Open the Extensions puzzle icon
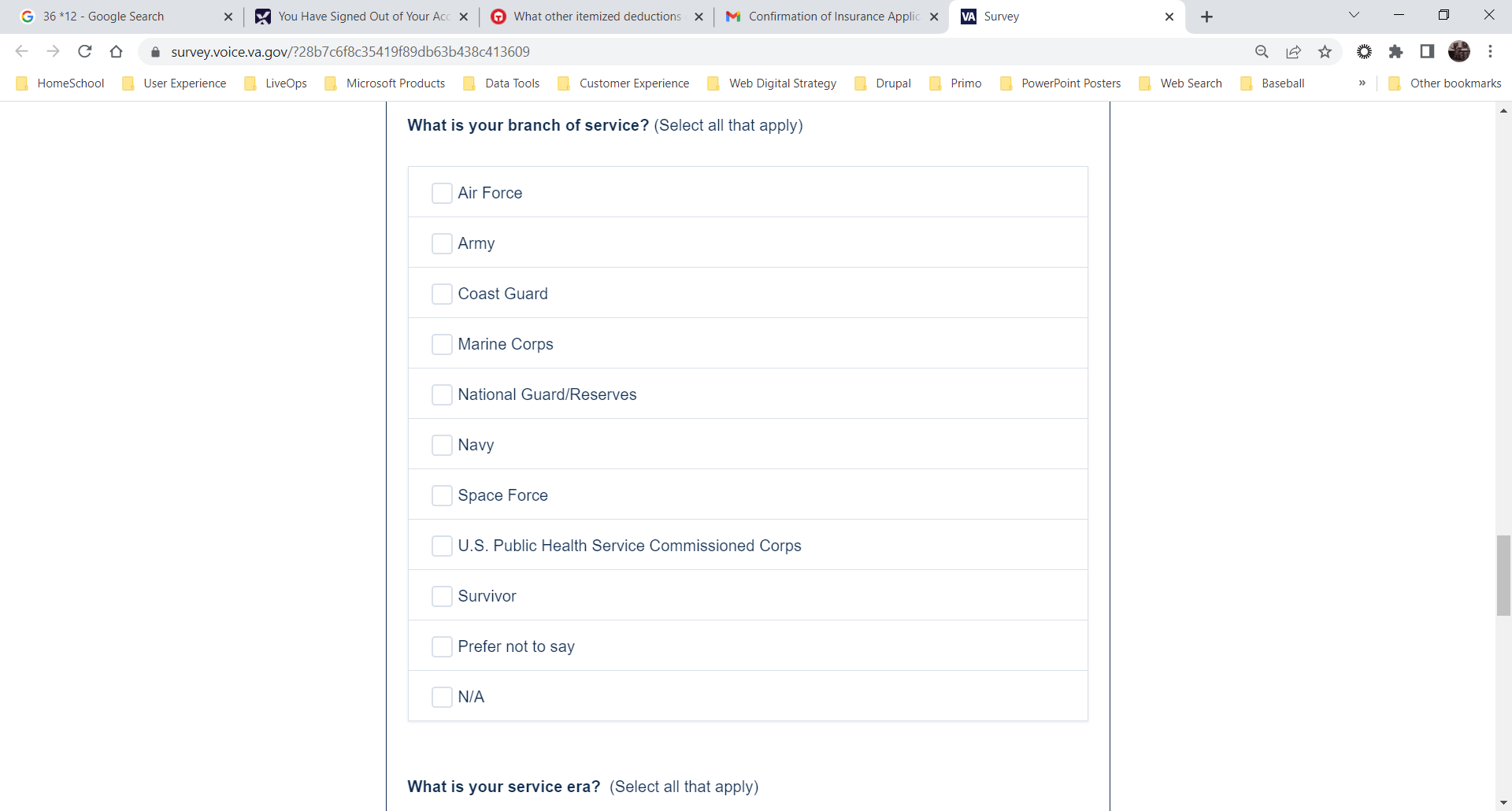This screenshot has height=811, width=1512. tap(1396, 52)
